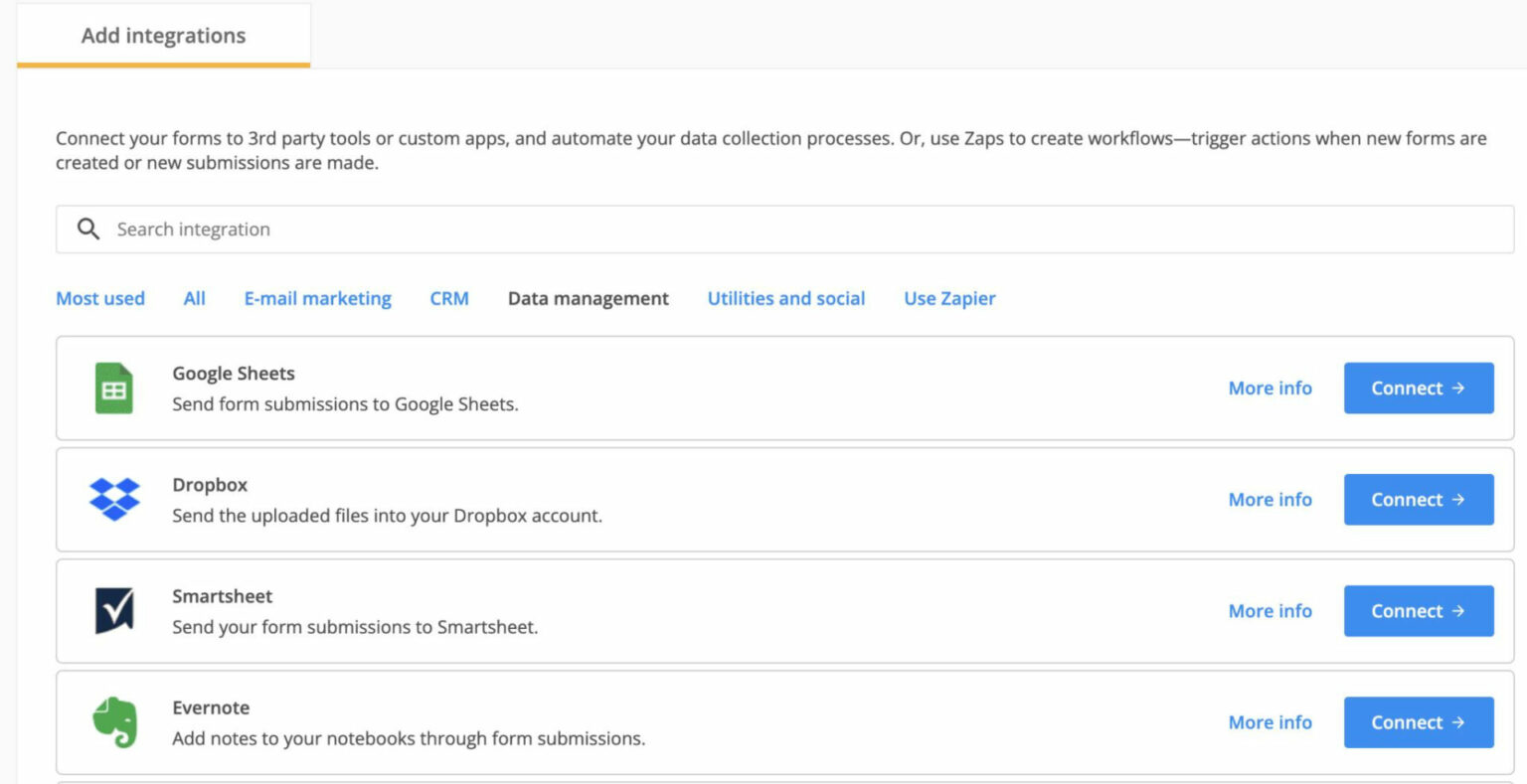The height and width of the screenshot is (784, 1527).
Task: Click the Dropbox logo icon
Action: 114,500
